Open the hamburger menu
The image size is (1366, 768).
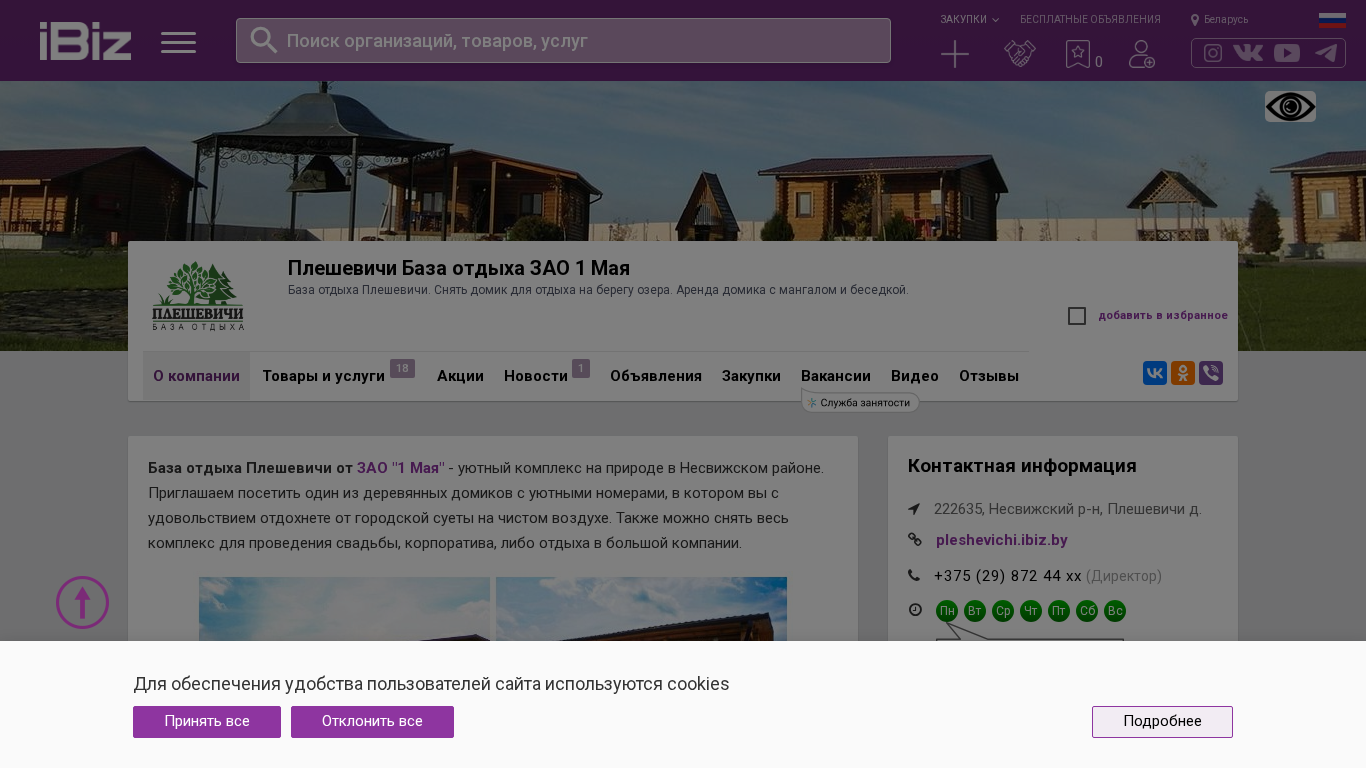pyautogui.click(x=178, y=42)
